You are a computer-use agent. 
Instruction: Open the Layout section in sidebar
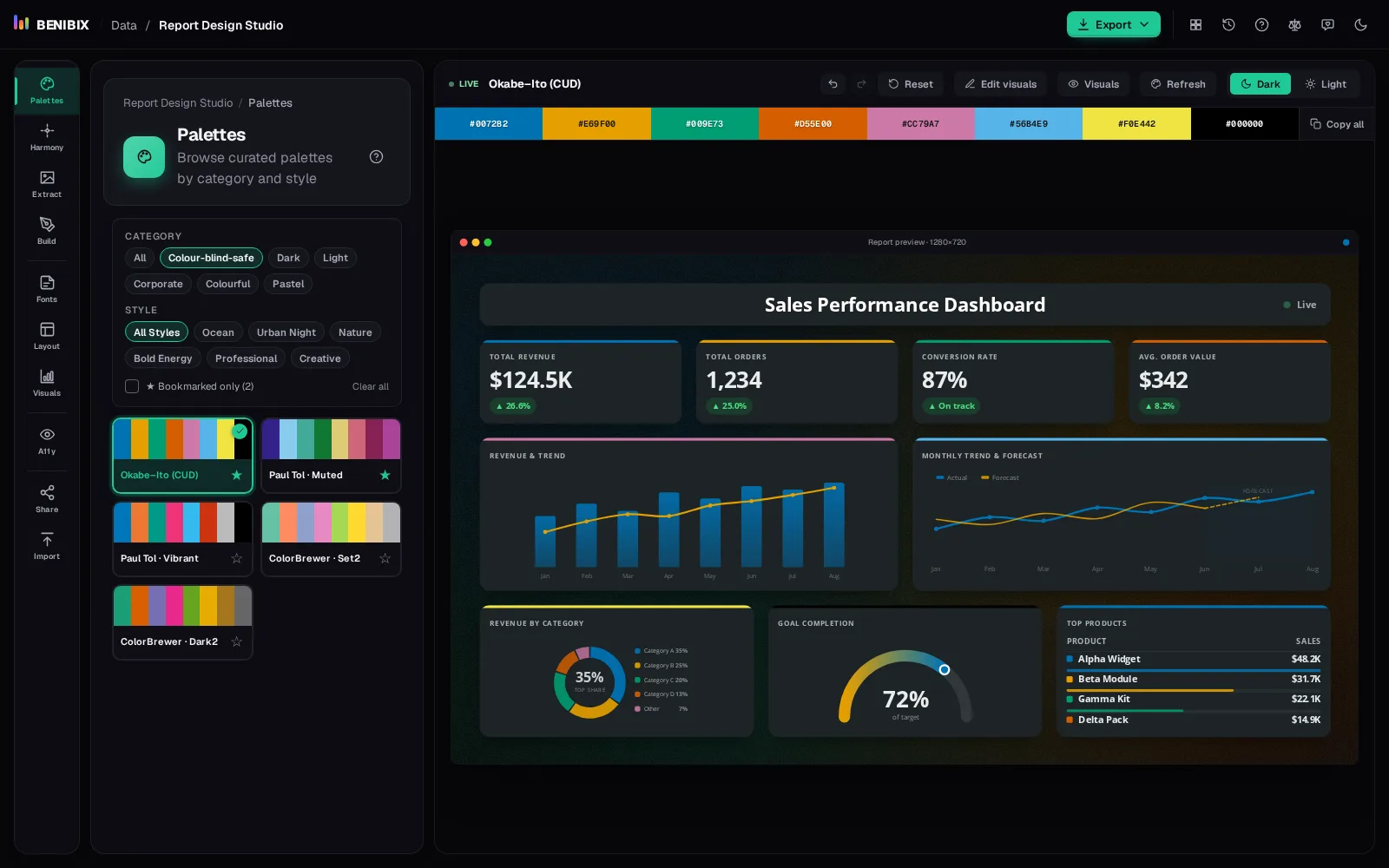[47, 336]
